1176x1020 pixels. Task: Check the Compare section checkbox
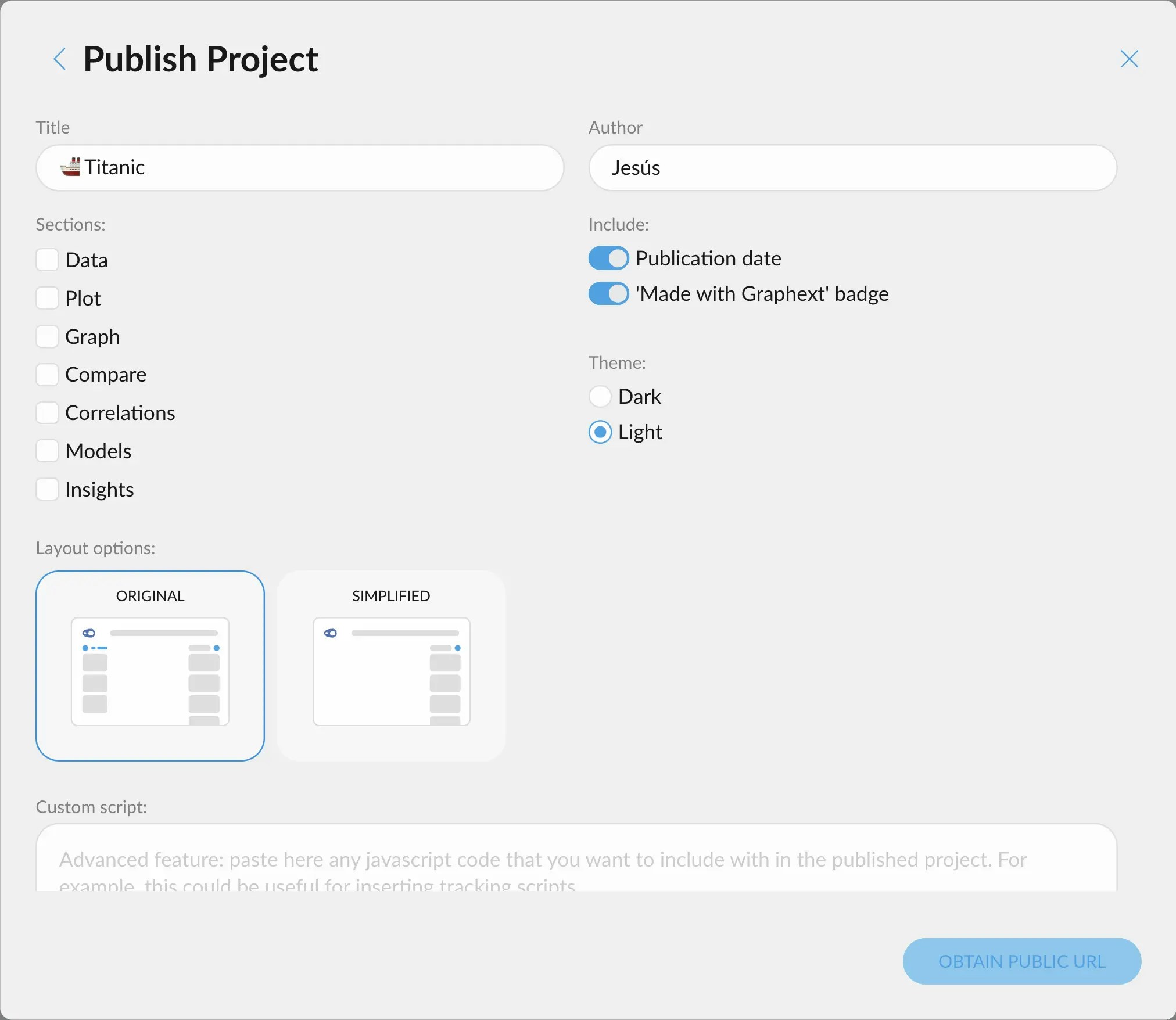coord(47,375)
